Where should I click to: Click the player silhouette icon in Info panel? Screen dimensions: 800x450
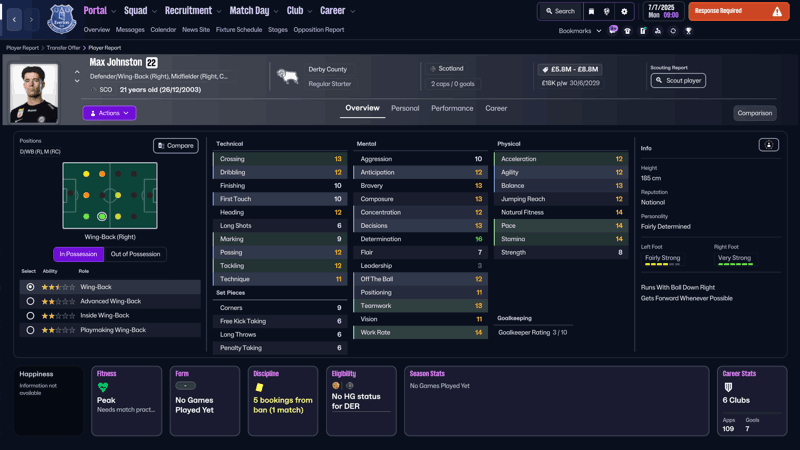pyautogui.click(x=768, y=145)
